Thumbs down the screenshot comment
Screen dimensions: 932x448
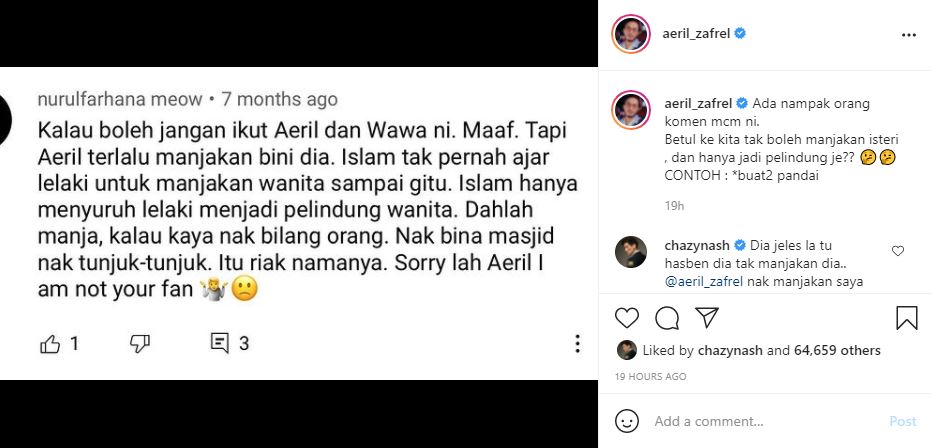point(140,343)
